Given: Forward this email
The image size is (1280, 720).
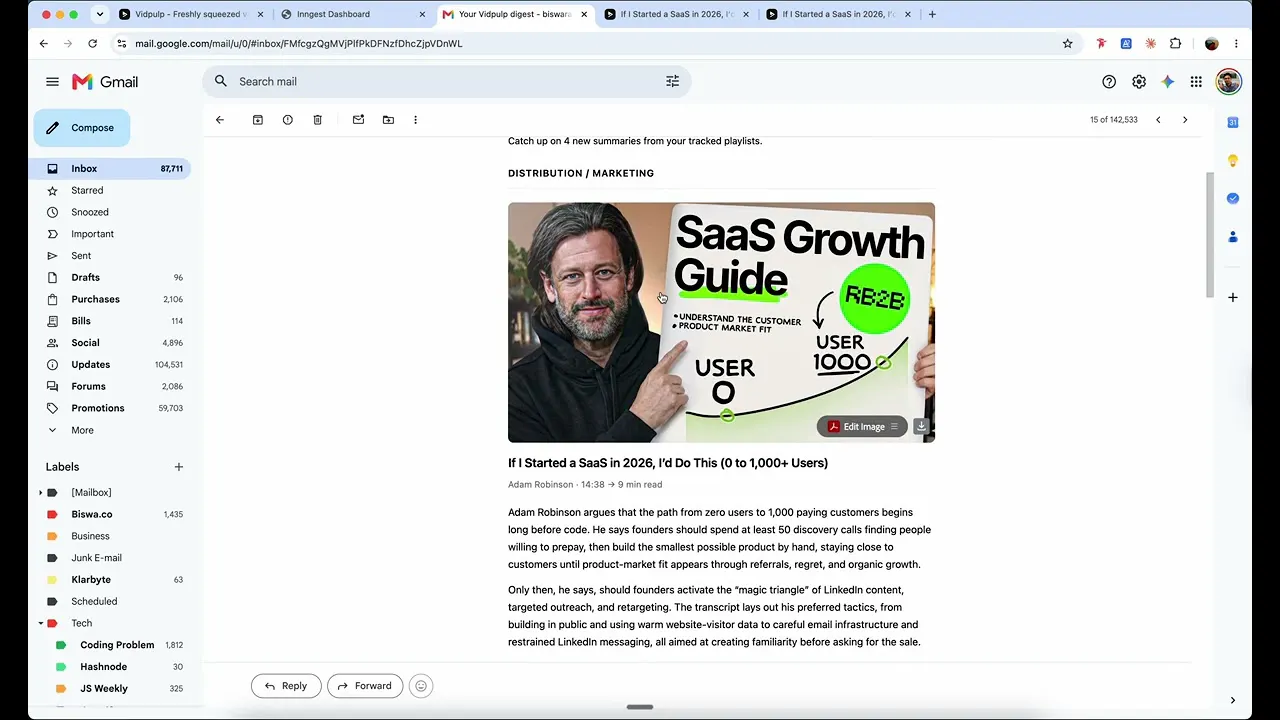Looking at the screenshot, I should click(365, 686).
